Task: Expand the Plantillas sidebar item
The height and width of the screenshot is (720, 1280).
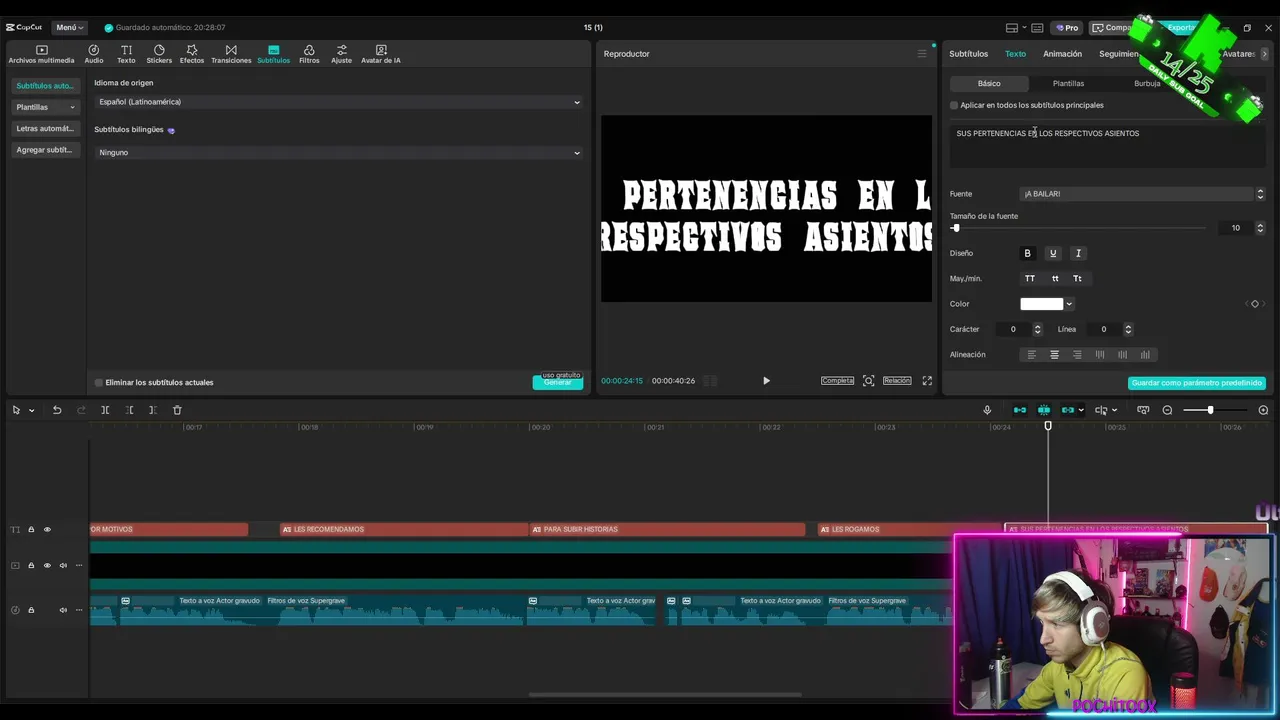Action: coord(45,107)
